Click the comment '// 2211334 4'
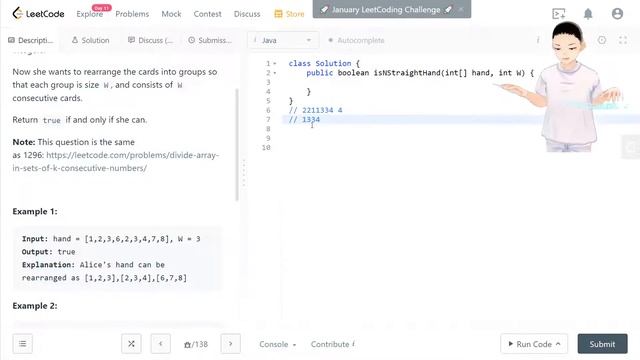The image size is (640, 360). click(x=316, y=110)
